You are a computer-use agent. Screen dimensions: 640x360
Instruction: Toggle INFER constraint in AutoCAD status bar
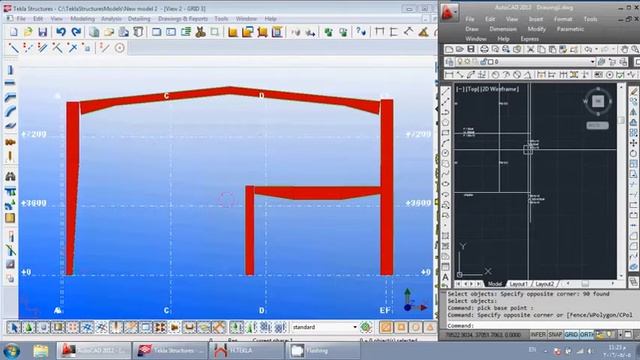[538, 335]
